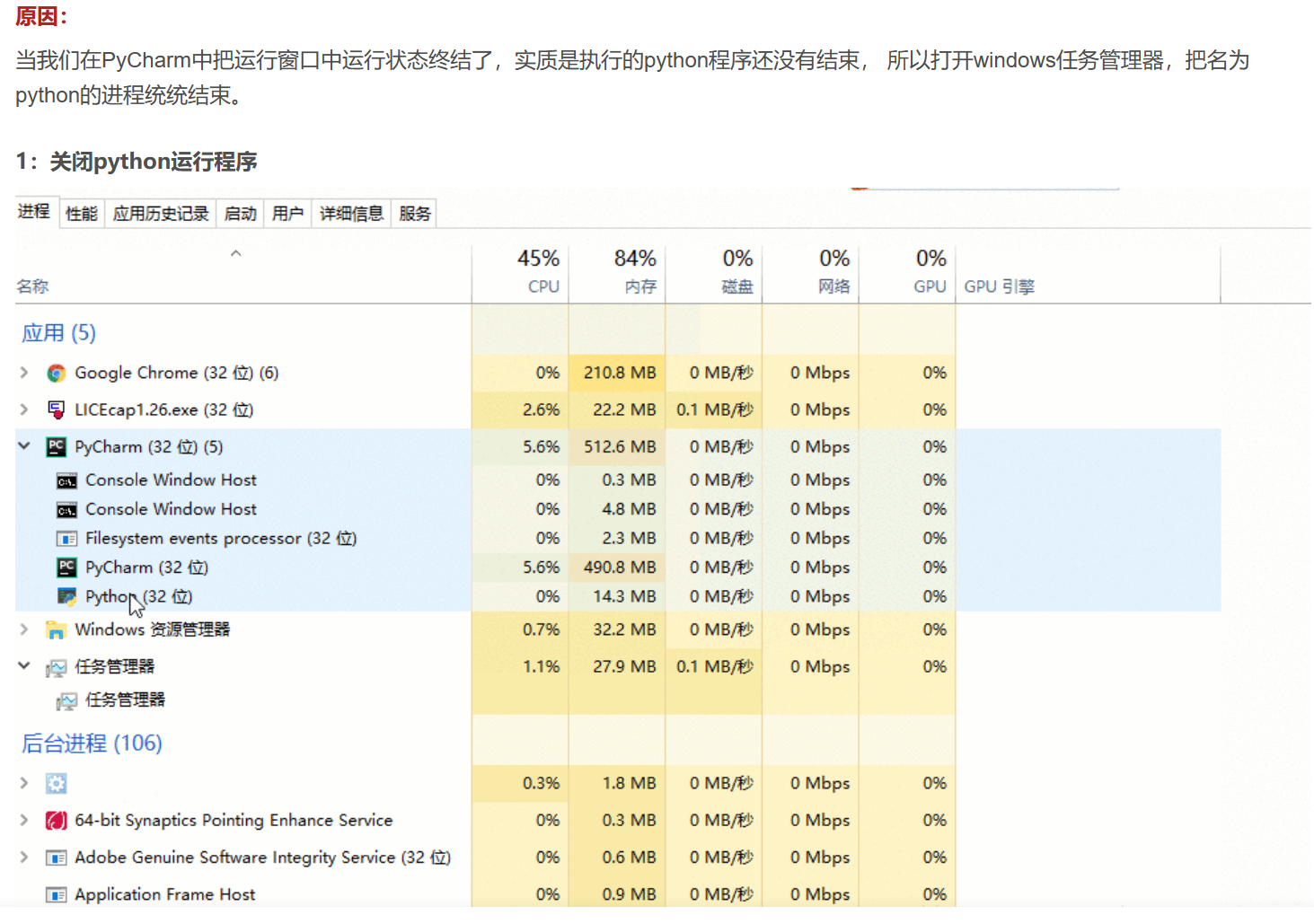This screenshot has width=1314, height=924.
Task: Open the 应用历史记录 tab
Action: click(x=161, y=213)
